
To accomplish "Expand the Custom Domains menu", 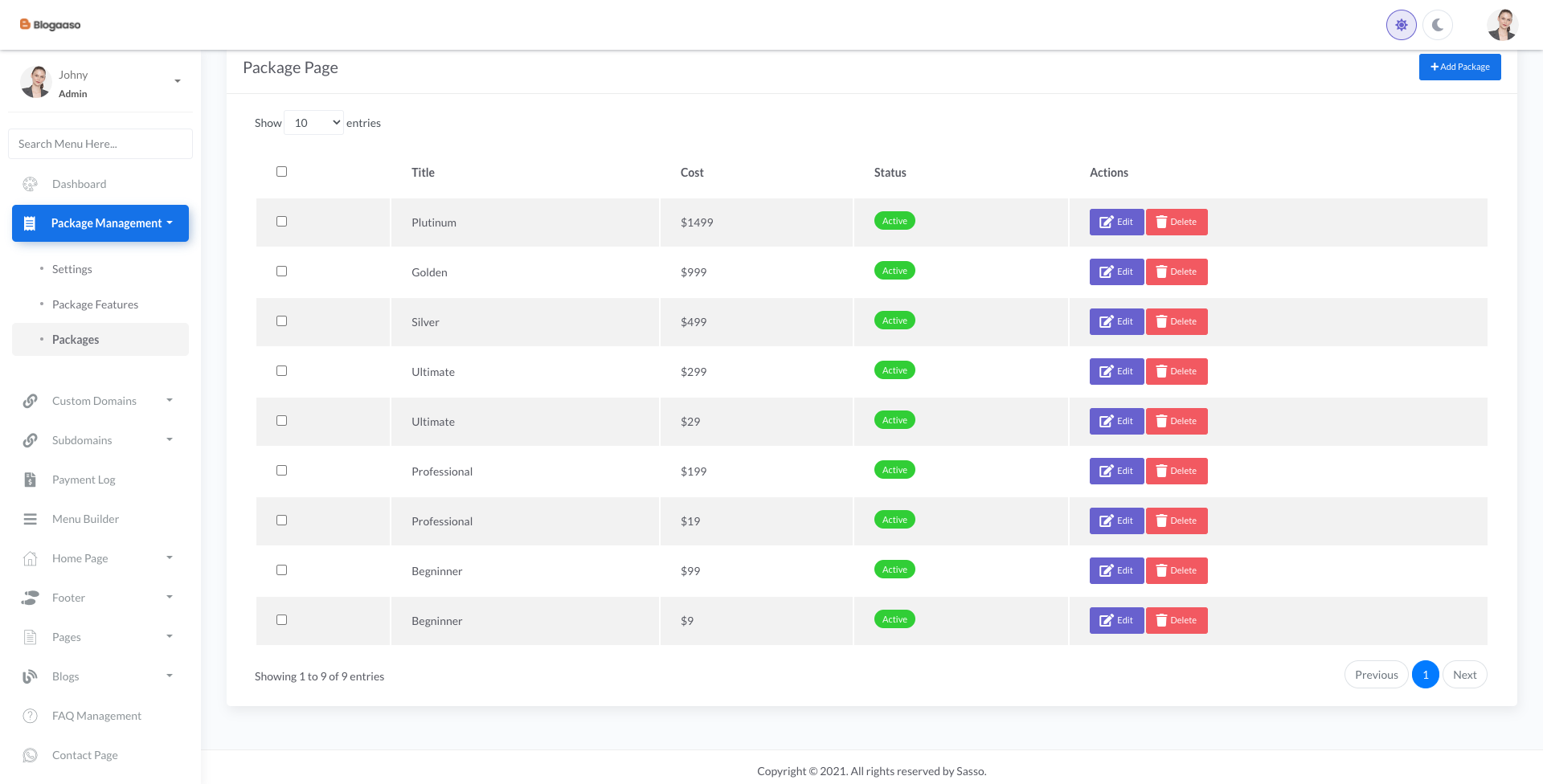I will (96, 401).
